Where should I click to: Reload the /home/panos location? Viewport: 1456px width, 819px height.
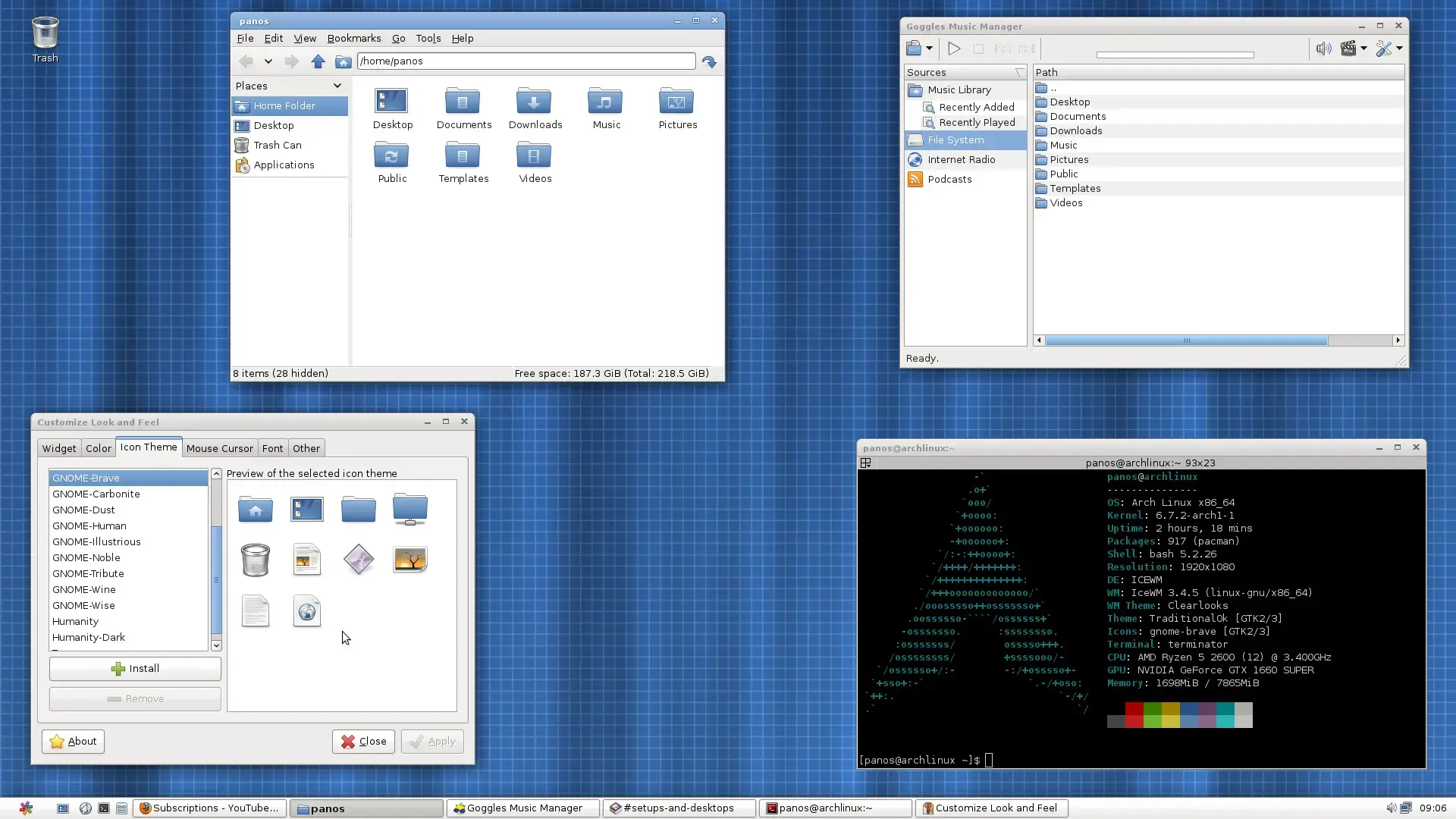point(709,61)
